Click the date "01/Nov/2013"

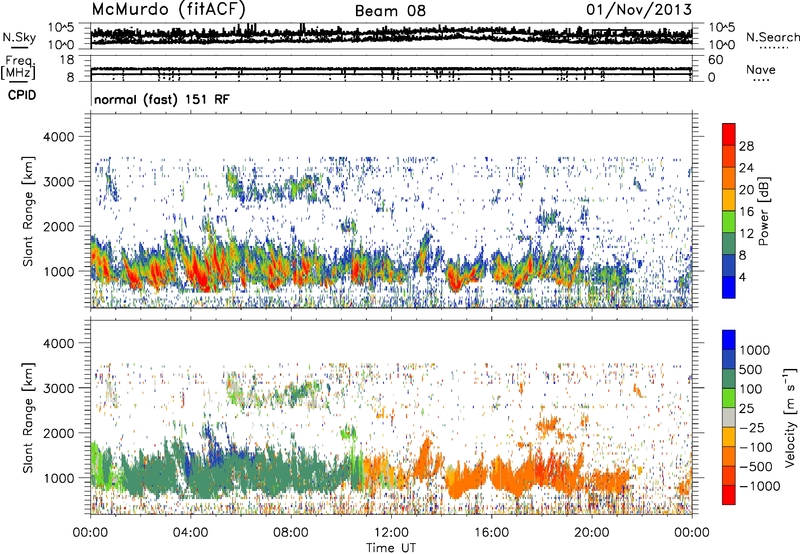639,10
